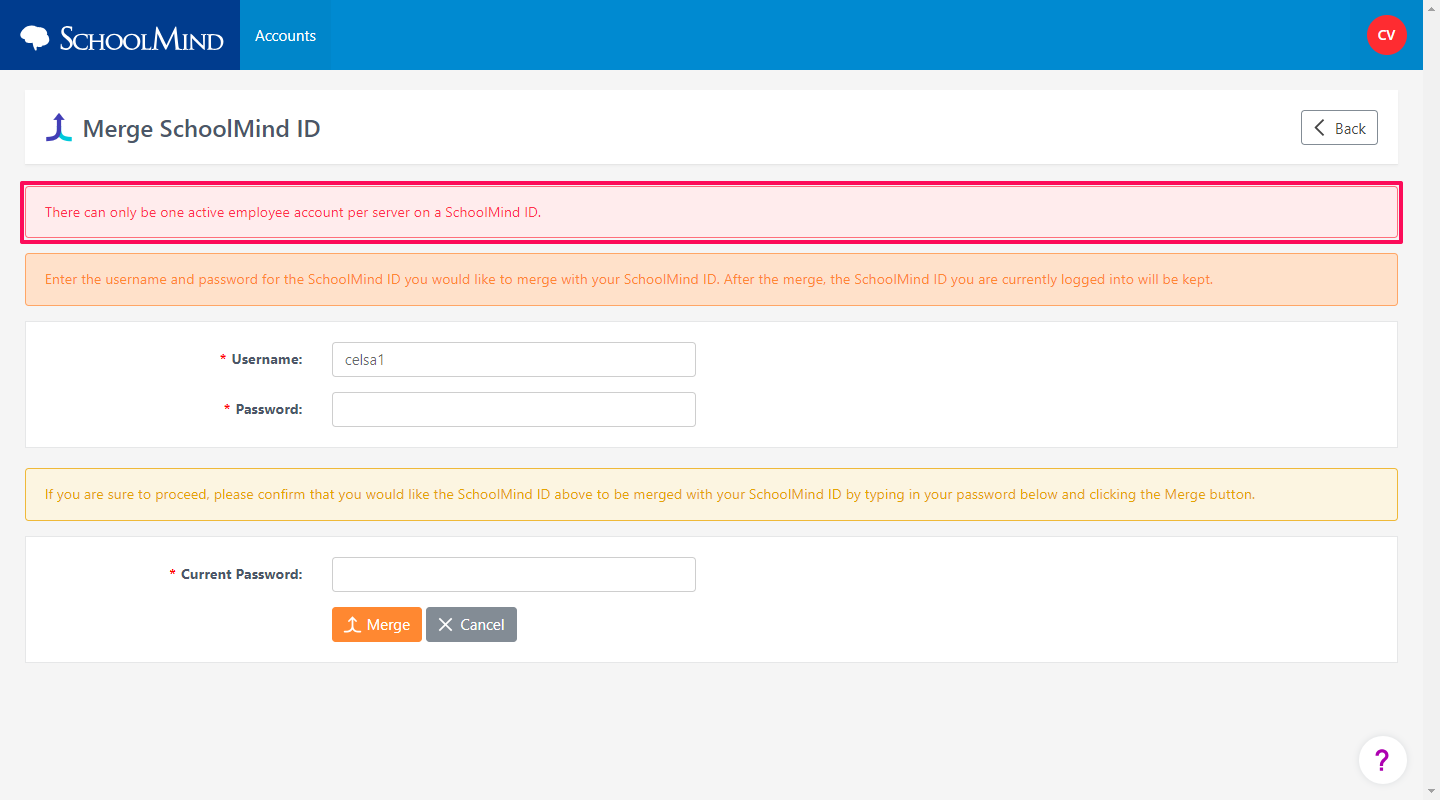Click the orange Merge button
Viewport: 1440px width, 800px height.
click(x=377, y=624)
